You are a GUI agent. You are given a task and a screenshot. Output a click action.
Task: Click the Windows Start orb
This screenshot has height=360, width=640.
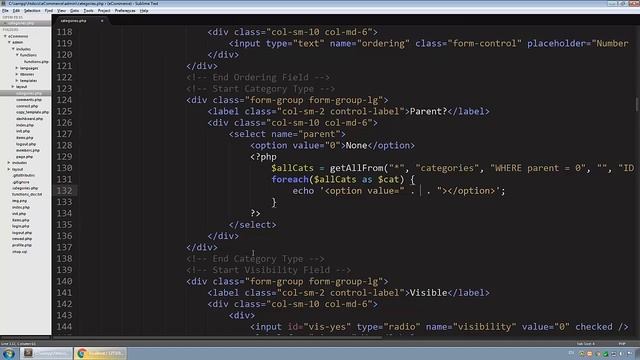tap(9, 353)
